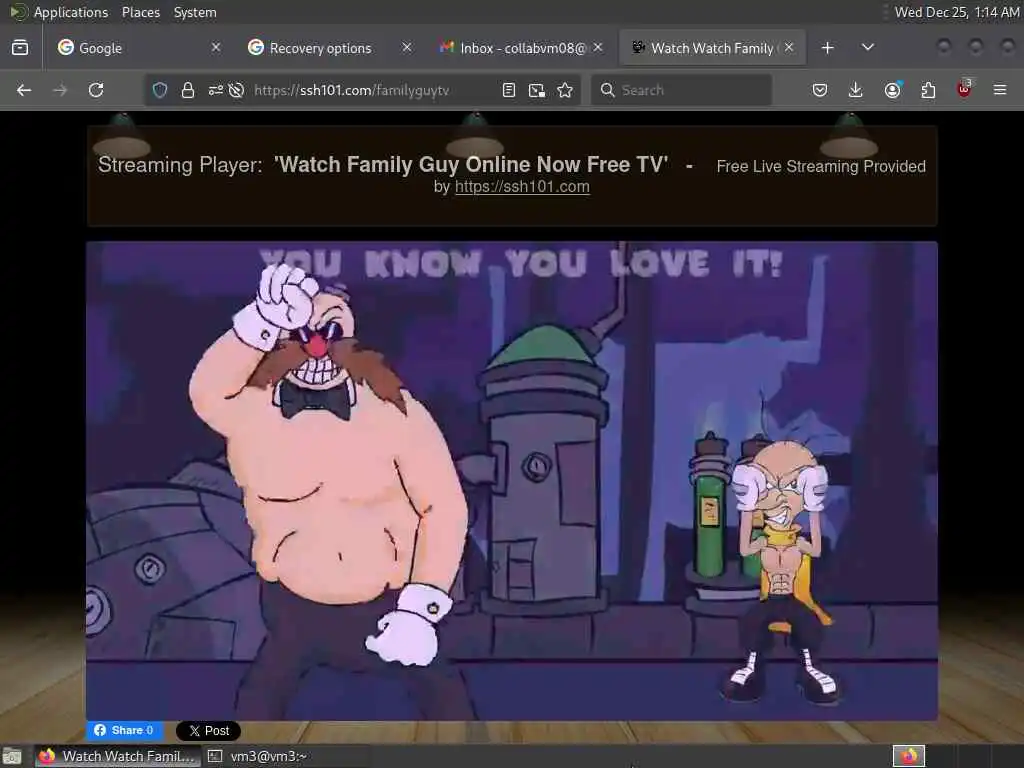Click the Free Live Streaming Provided text
1024x768 pixels.
coord(821,167)
